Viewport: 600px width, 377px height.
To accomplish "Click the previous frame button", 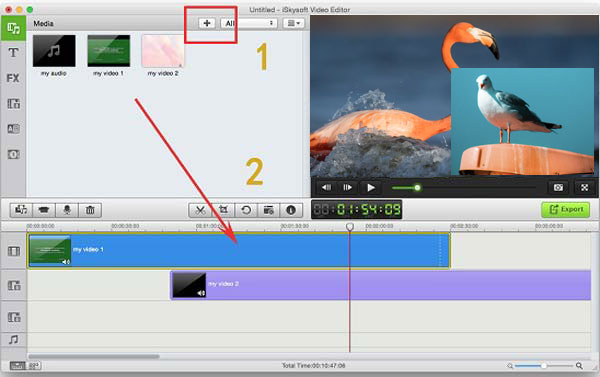I will 326,188.
